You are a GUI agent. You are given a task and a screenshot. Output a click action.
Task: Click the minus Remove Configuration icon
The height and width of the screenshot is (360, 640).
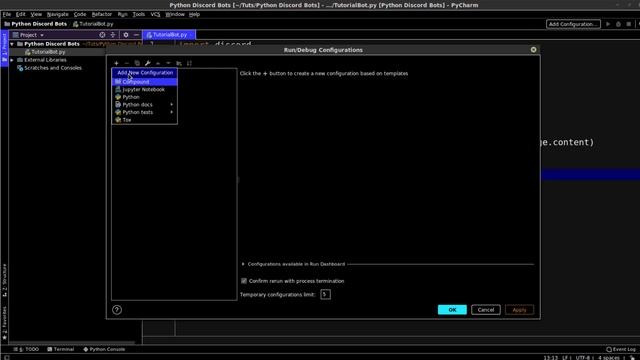coord(127,63)
